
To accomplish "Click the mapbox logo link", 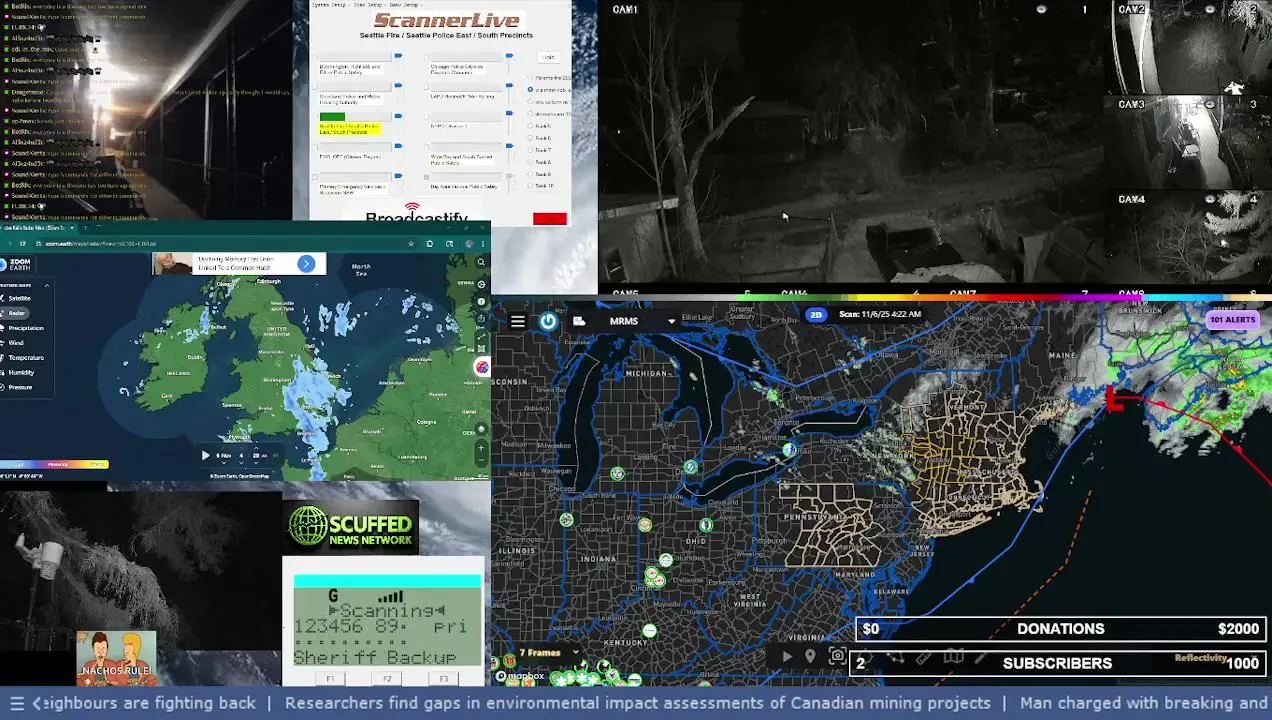I will coord(520,676).
